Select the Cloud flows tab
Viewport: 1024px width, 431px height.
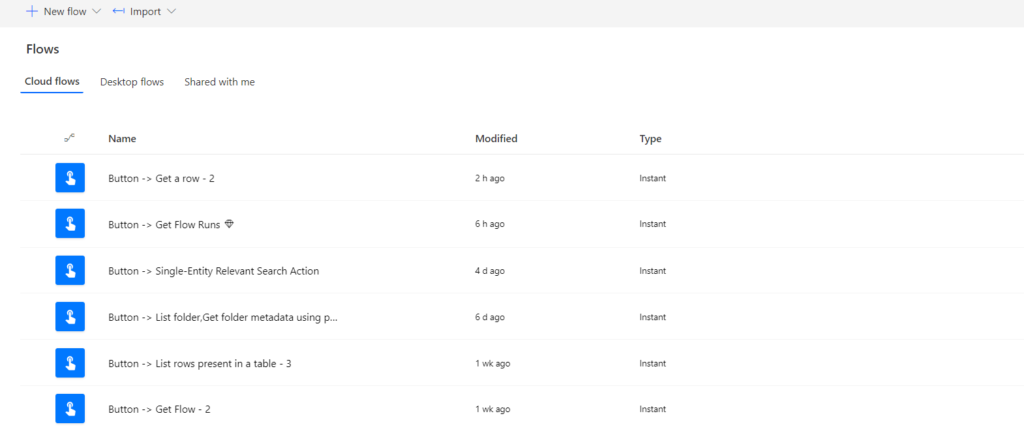[52, 82]
